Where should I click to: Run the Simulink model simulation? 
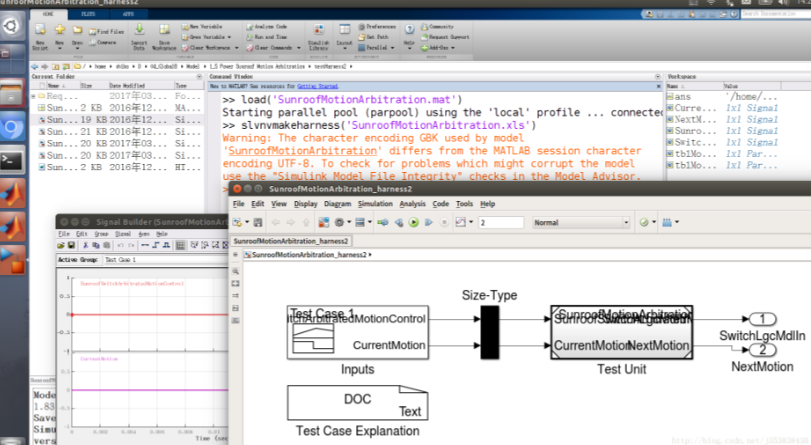click(x=415, y=222)
